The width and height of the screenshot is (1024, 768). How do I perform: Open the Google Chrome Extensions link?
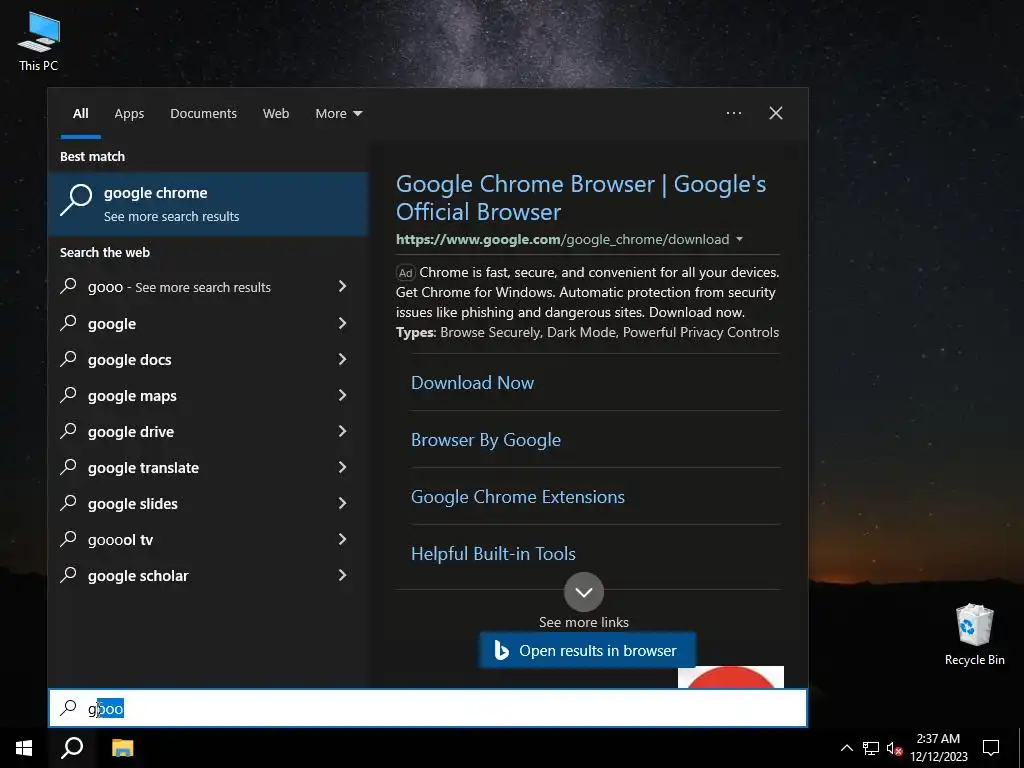518,497
